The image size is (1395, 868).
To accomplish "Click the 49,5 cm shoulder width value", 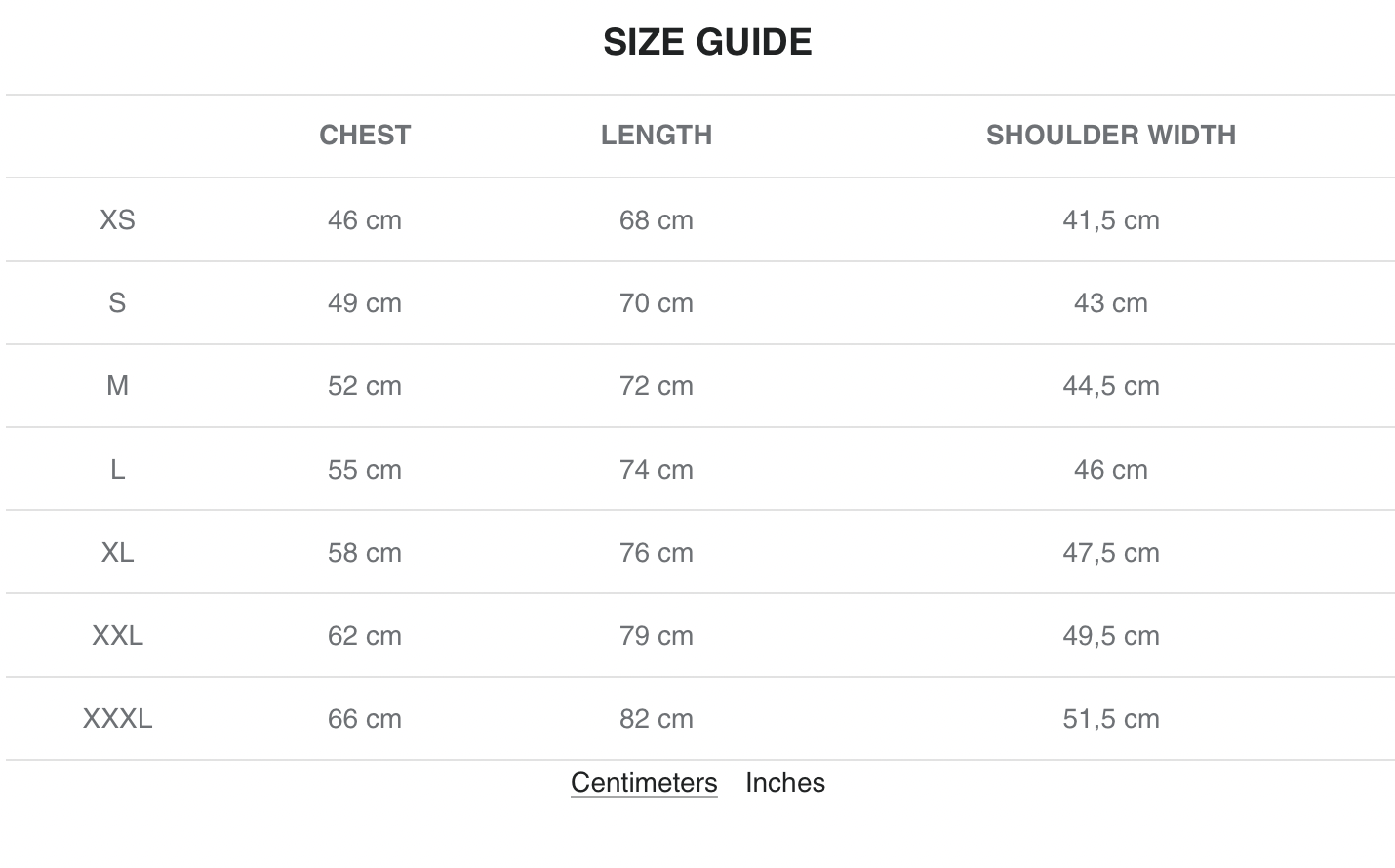I will [1110, 635].
